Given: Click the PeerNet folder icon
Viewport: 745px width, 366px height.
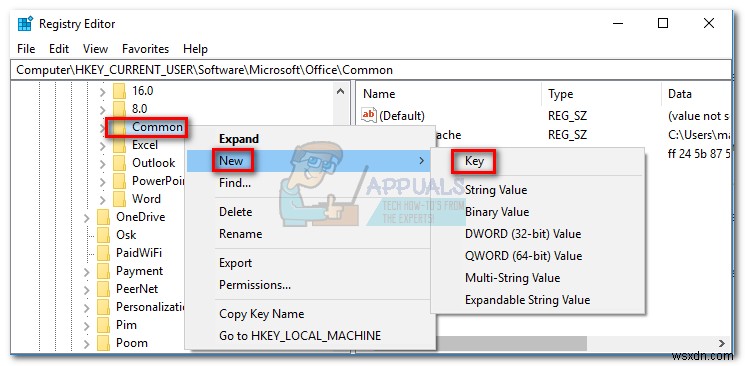Looking at the screenshot, I should (x=103, y=289).
